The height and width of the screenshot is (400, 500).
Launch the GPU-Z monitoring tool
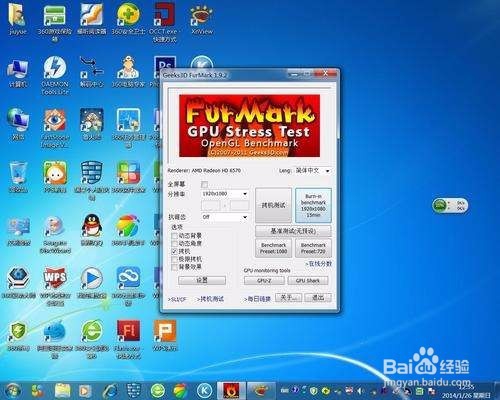tap(264, 281)
